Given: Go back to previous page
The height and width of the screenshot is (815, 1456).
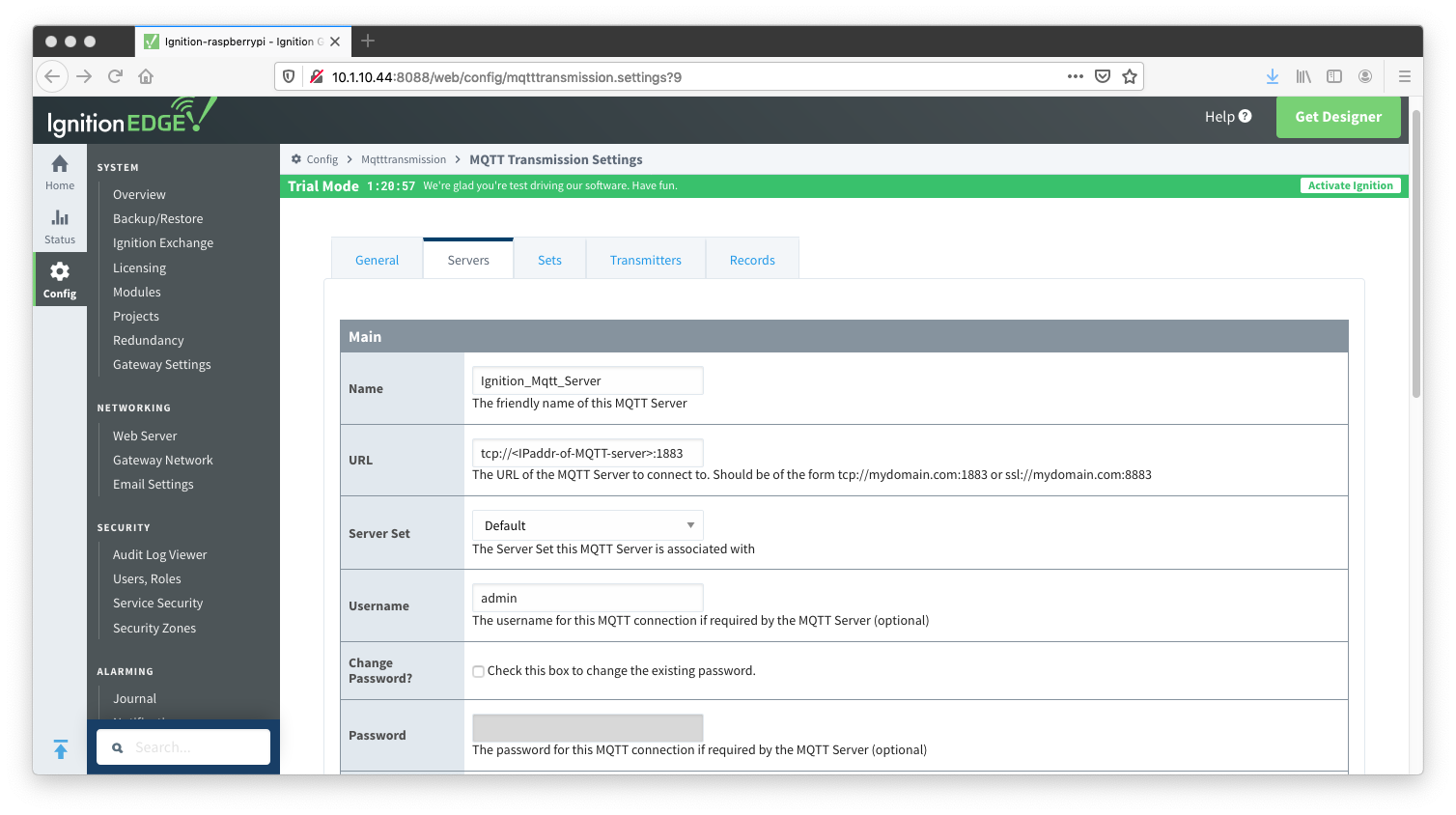Looking at the screenshot, I should [52, 76].
